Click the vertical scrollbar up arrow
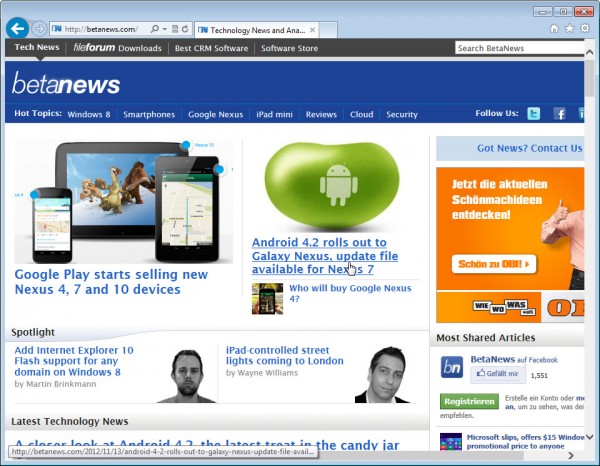The image size is (600, 466). [x=590, y=53]
